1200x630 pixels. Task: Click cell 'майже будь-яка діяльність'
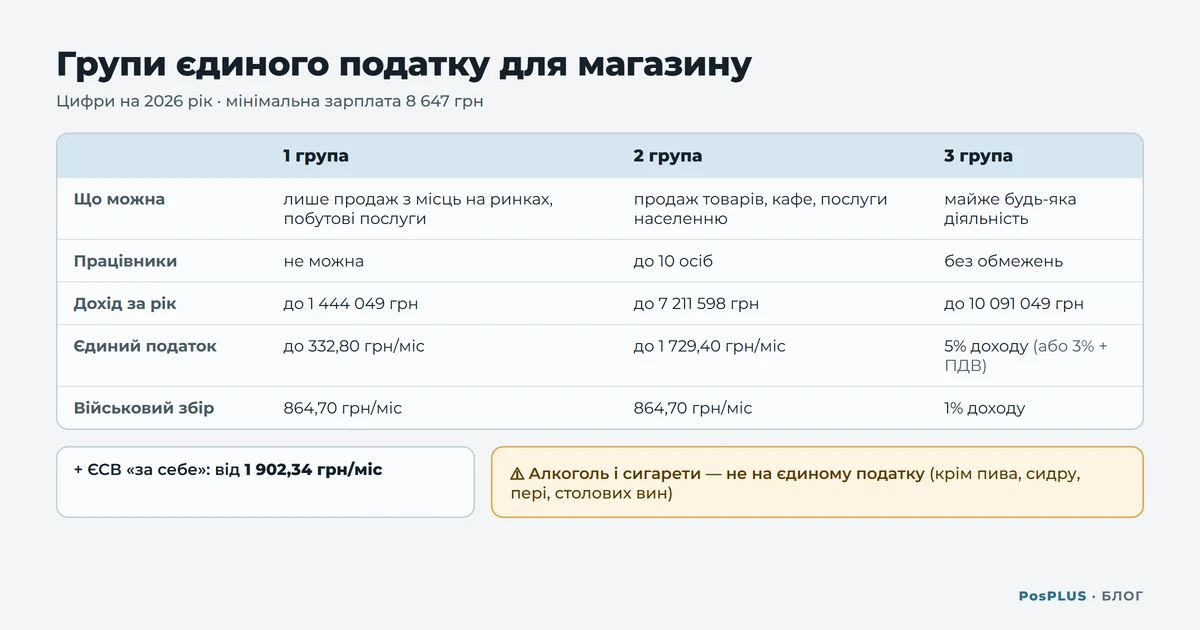point(1011,209)
